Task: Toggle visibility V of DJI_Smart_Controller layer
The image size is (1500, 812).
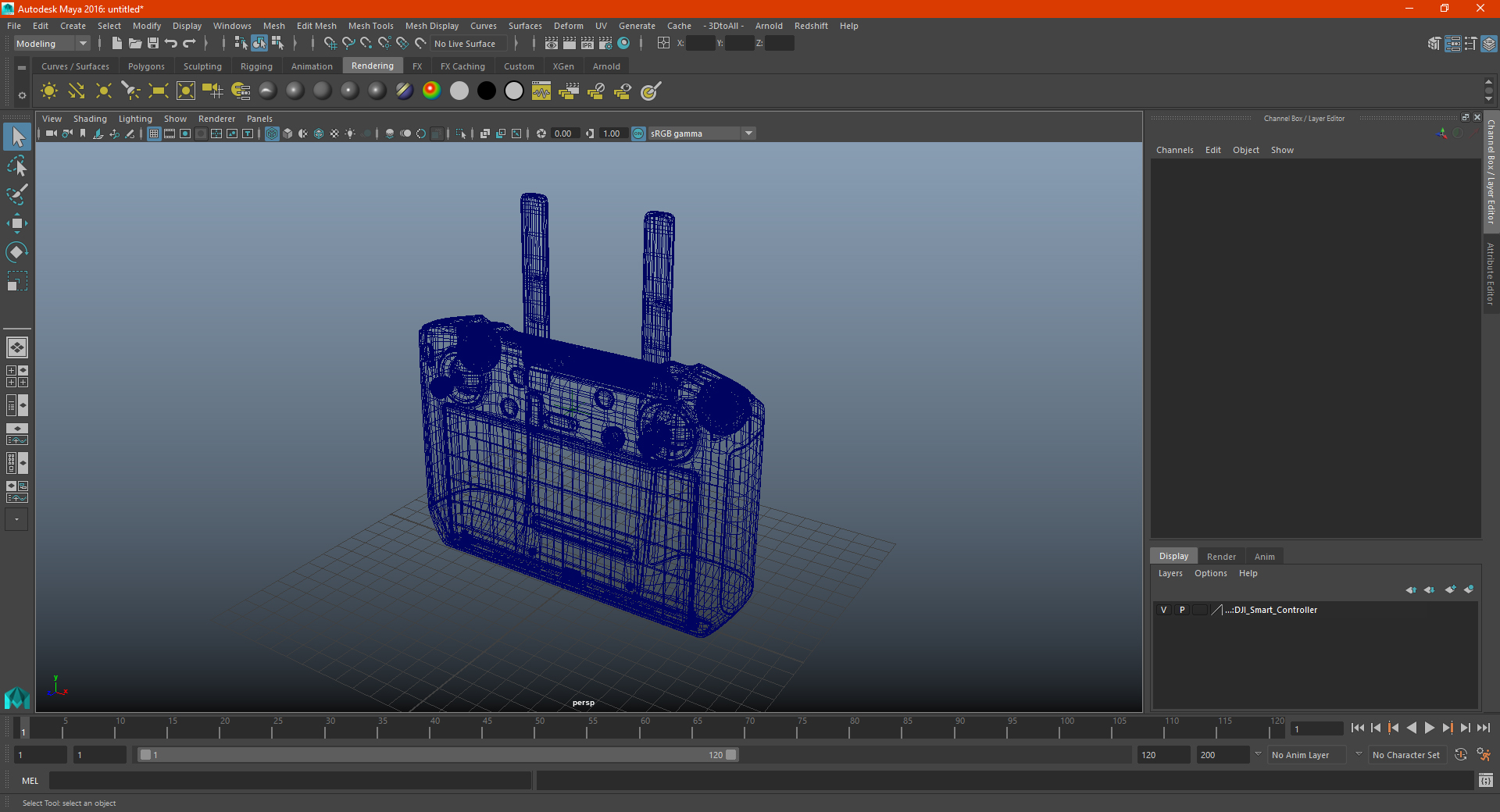Action: coord(1163,610)
